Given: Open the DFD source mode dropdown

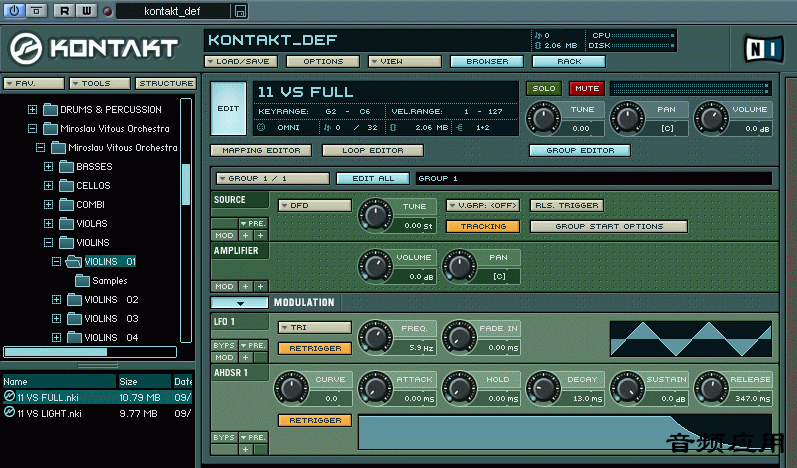Looking at the screenshot, I should (x=315, y=205).
